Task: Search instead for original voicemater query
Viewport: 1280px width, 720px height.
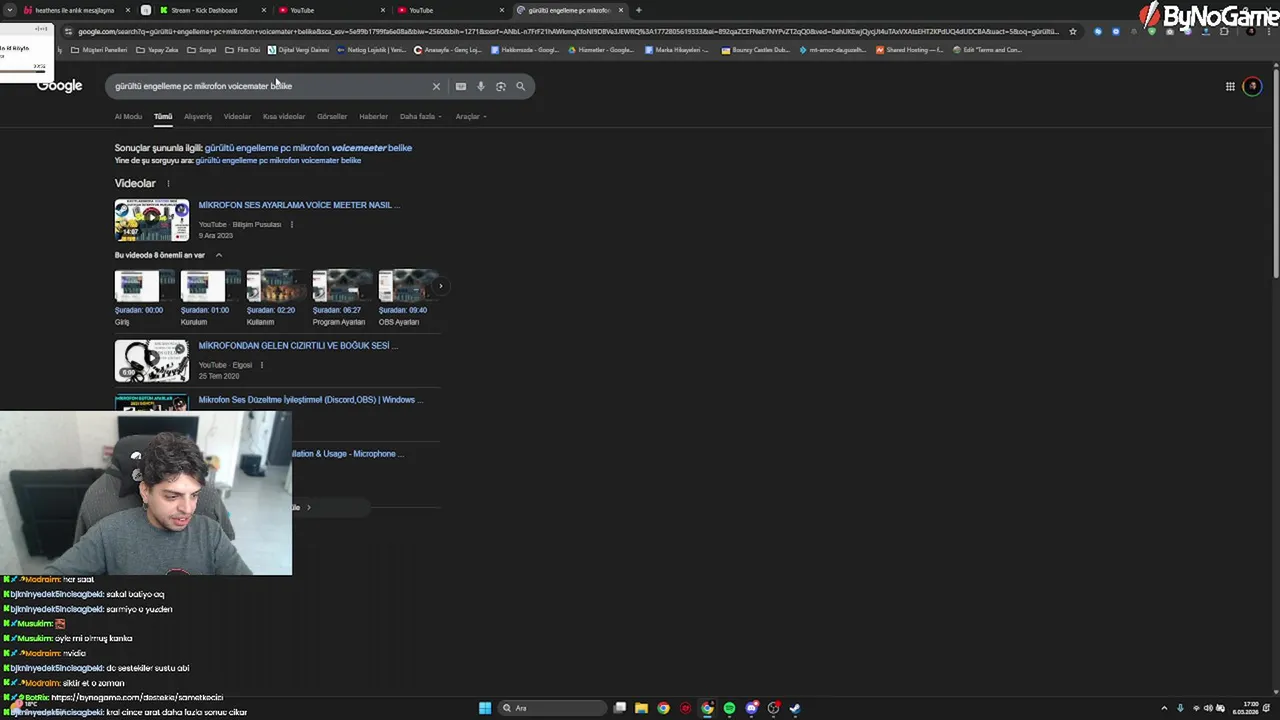Action: (x=278, y=160)
